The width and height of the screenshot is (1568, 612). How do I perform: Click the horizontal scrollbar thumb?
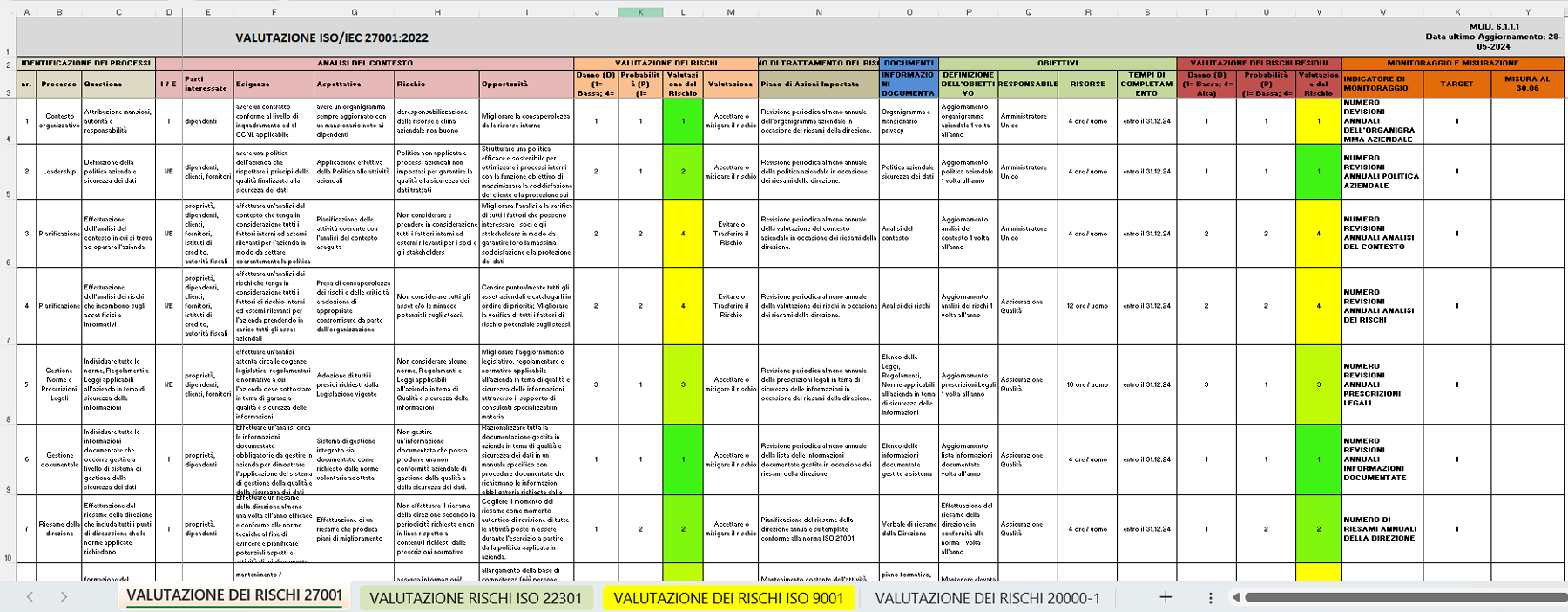(x=1402, y=597)
